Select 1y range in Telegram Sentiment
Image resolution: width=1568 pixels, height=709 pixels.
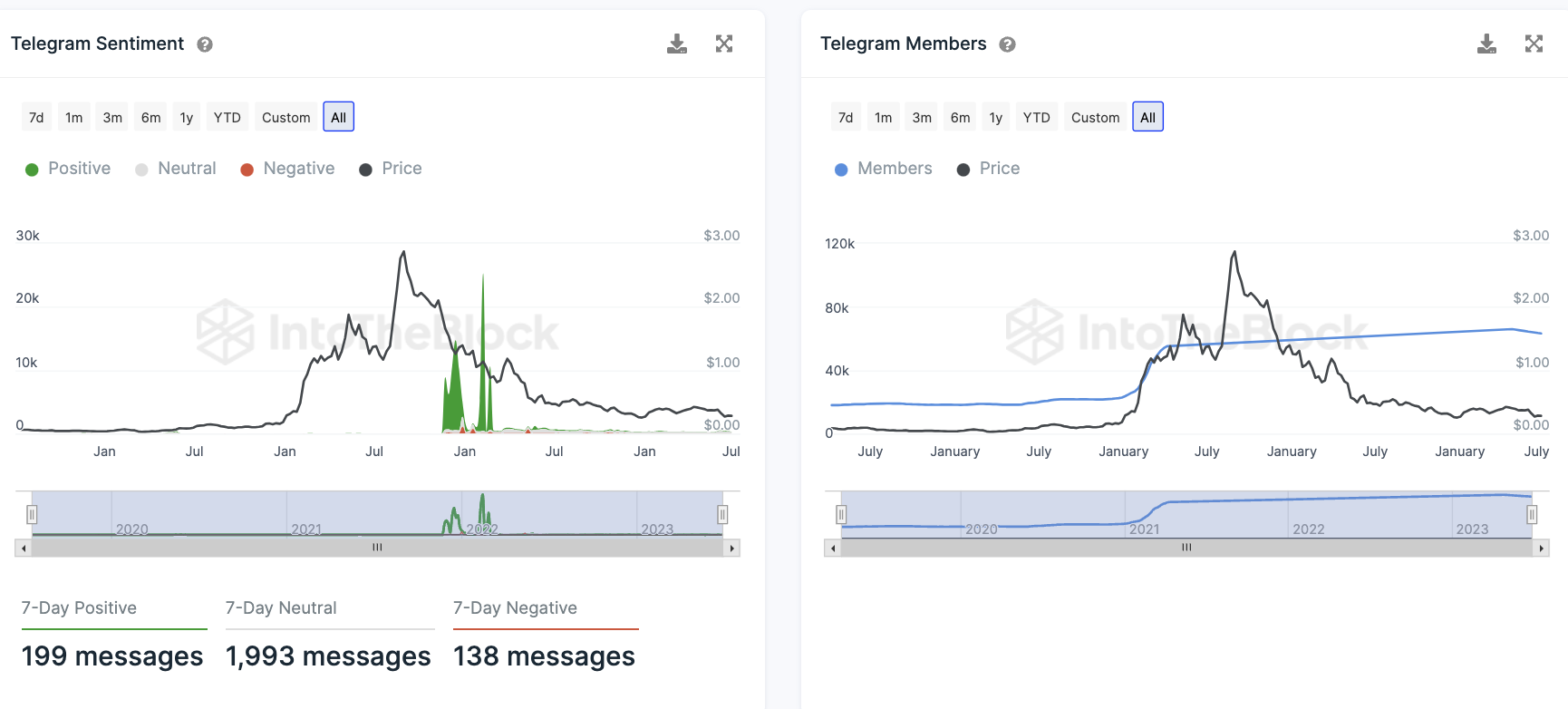[187, 117]
